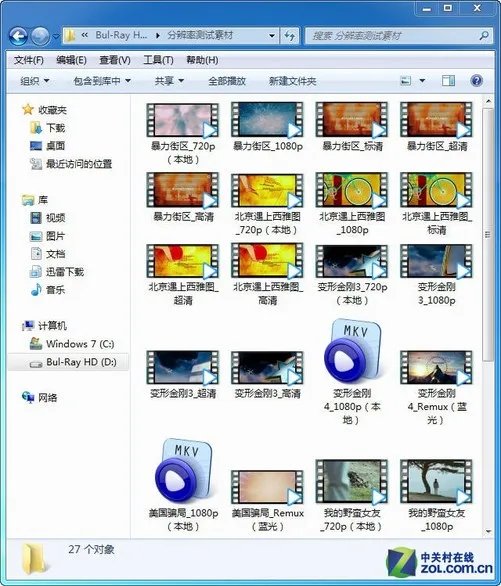This screenshot has width=501, height=586.
Task: Click the 全部播放 button
Action: coord(227,81)
